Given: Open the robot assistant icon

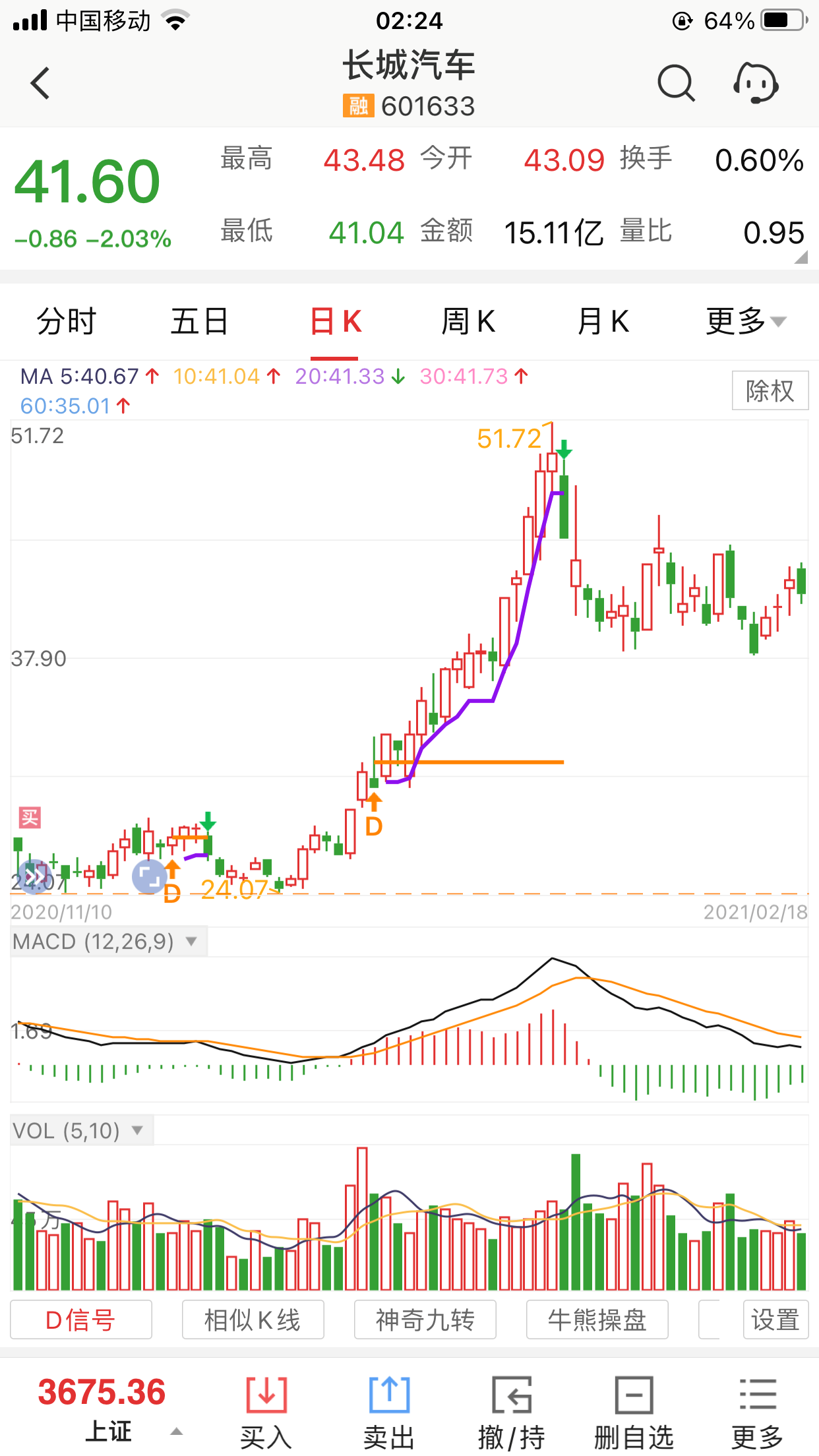Looking at the screenshot, I should (x=756, y=83).
